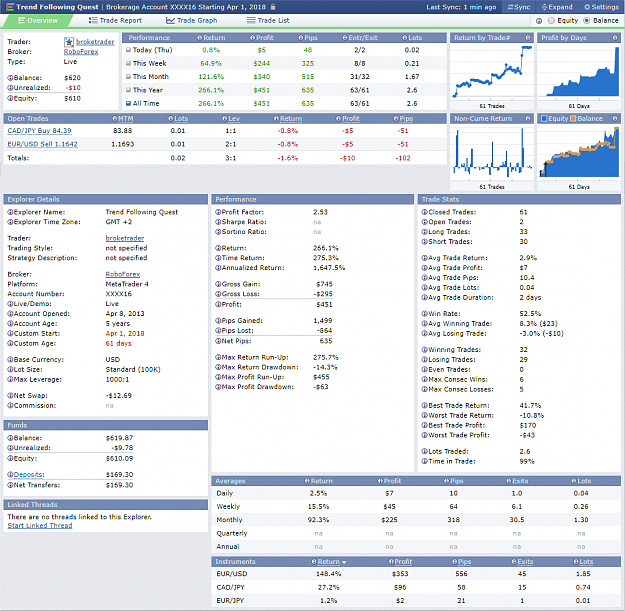Click info icon beside Annualized Return
625x611 pixels.
[x=218, y=268]
